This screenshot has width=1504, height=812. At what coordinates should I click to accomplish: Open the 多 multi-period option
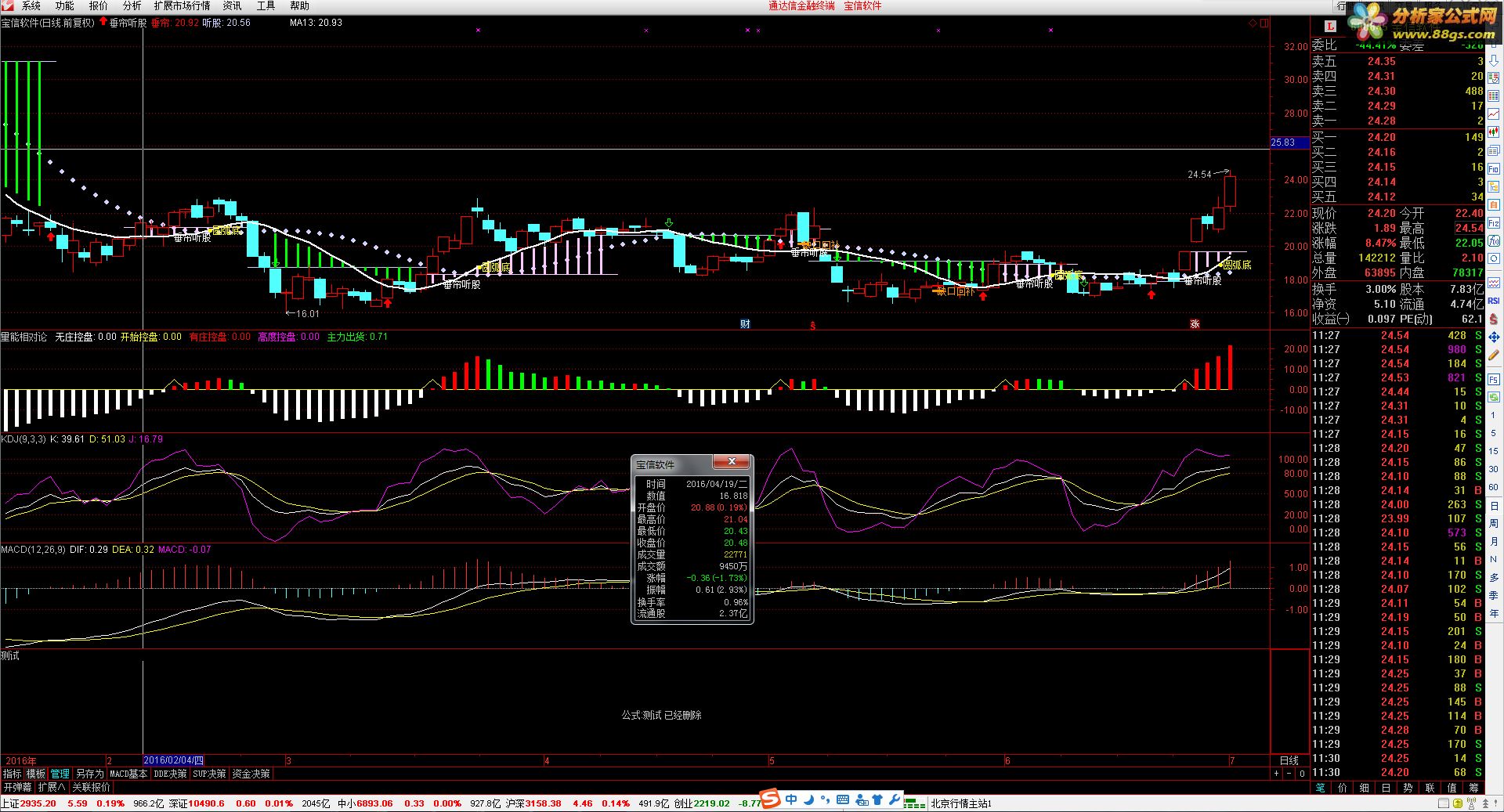[1494, 577]
